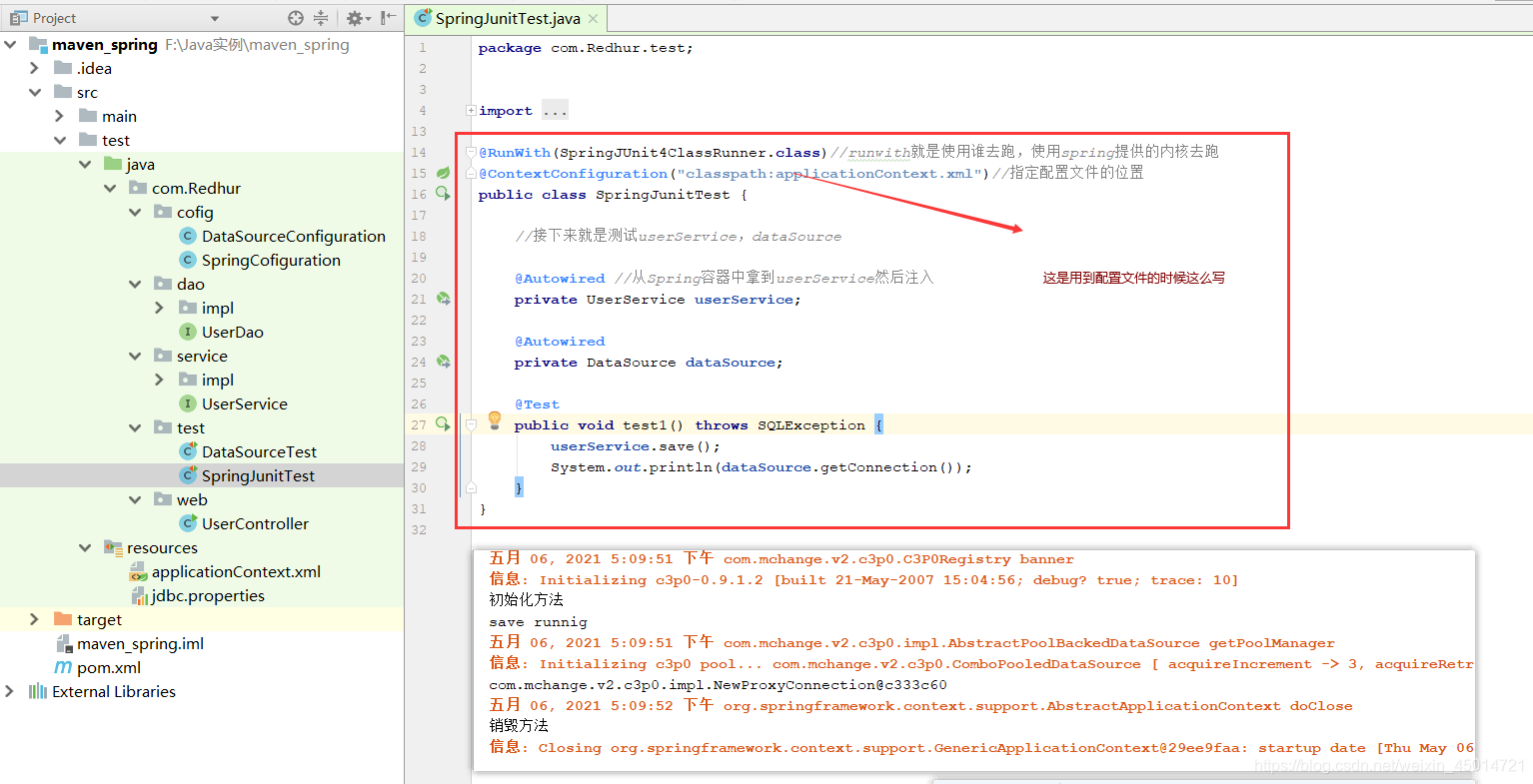Hide the Project tool window with the arrow icon
The height and width of the screenshot is (784, 1533).
pos(389,18)
